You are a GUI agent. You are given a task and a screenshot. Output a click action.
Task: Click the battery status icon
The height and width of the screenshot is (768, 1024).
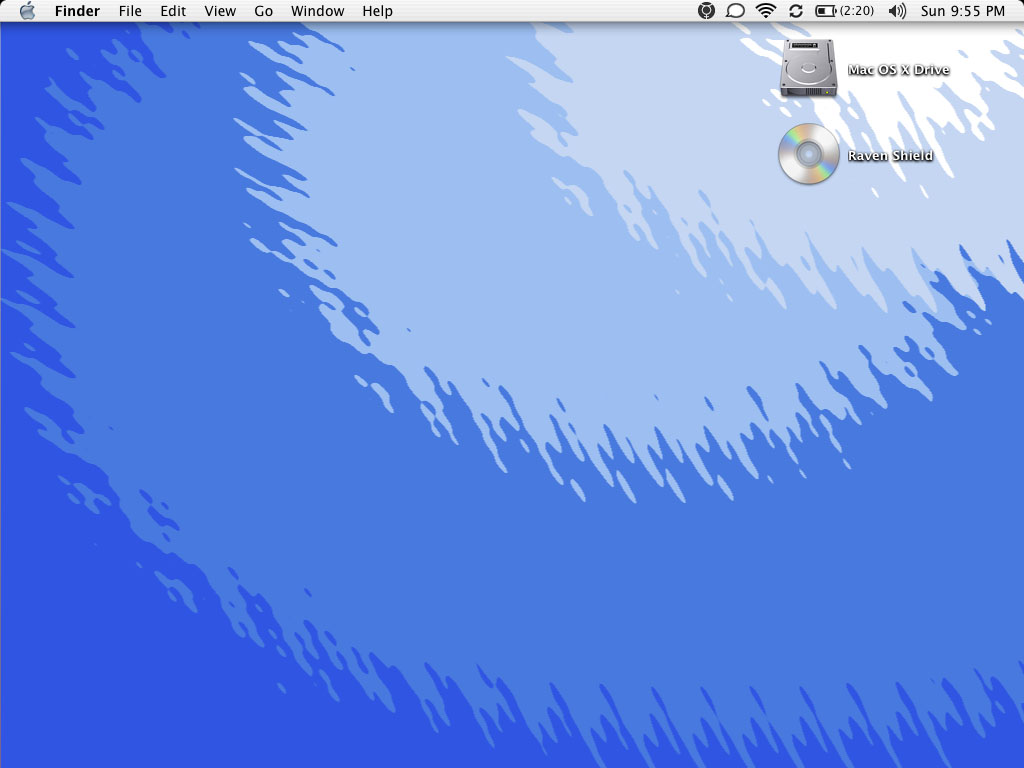click(825, 11)
